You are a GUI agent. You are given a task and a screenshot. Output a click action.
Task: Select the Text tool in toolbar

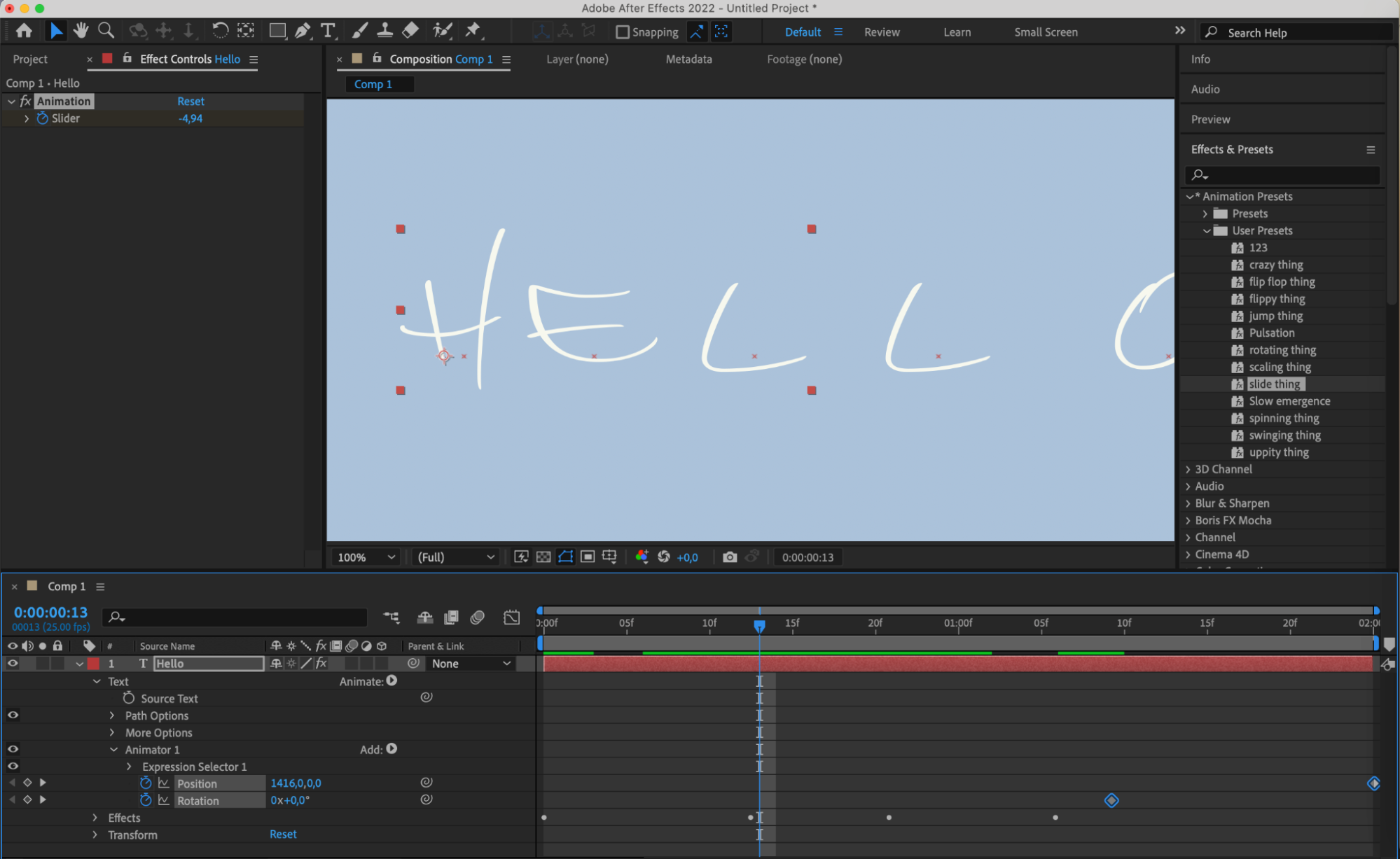[329, 32]
